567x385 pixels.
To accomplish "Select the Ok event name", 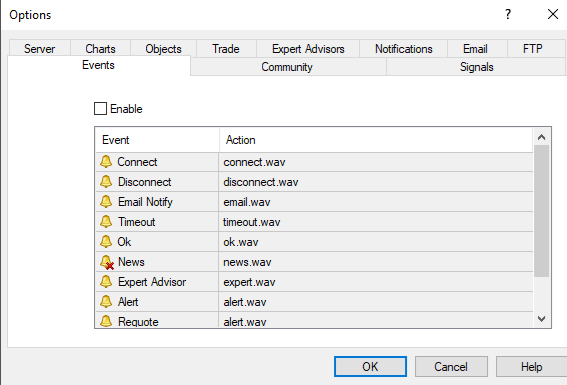I will pos(124,242).
